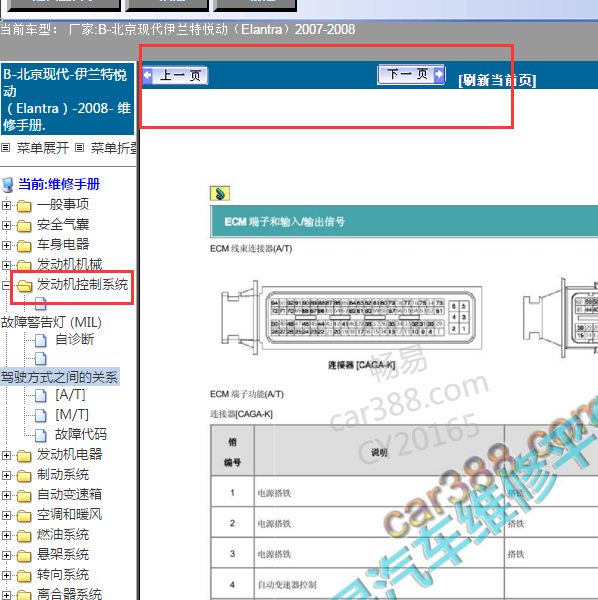Image resolution: width=598 pixels, height=600 pixels.
Task: Click the yellow wrench icon above ECM heading
Action: (x=220, y=194)
